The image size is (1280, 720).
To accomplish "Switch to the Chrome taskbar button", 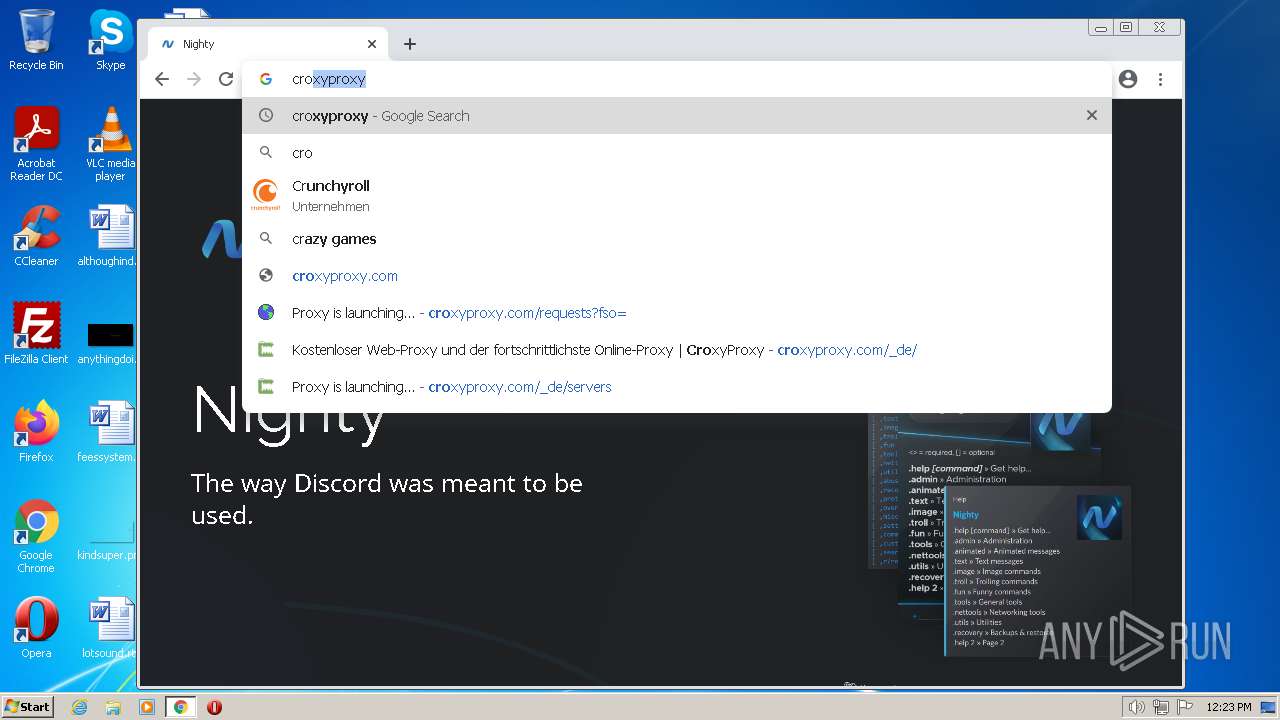I will pos(181,707).
